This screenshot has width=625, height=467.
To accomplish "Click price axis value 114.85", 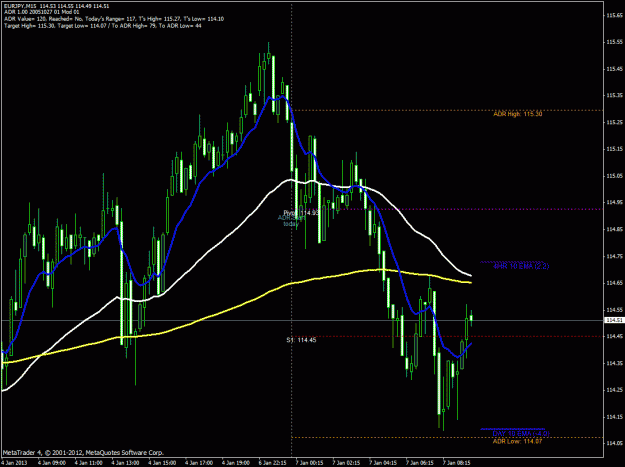I will click(614, 230).
